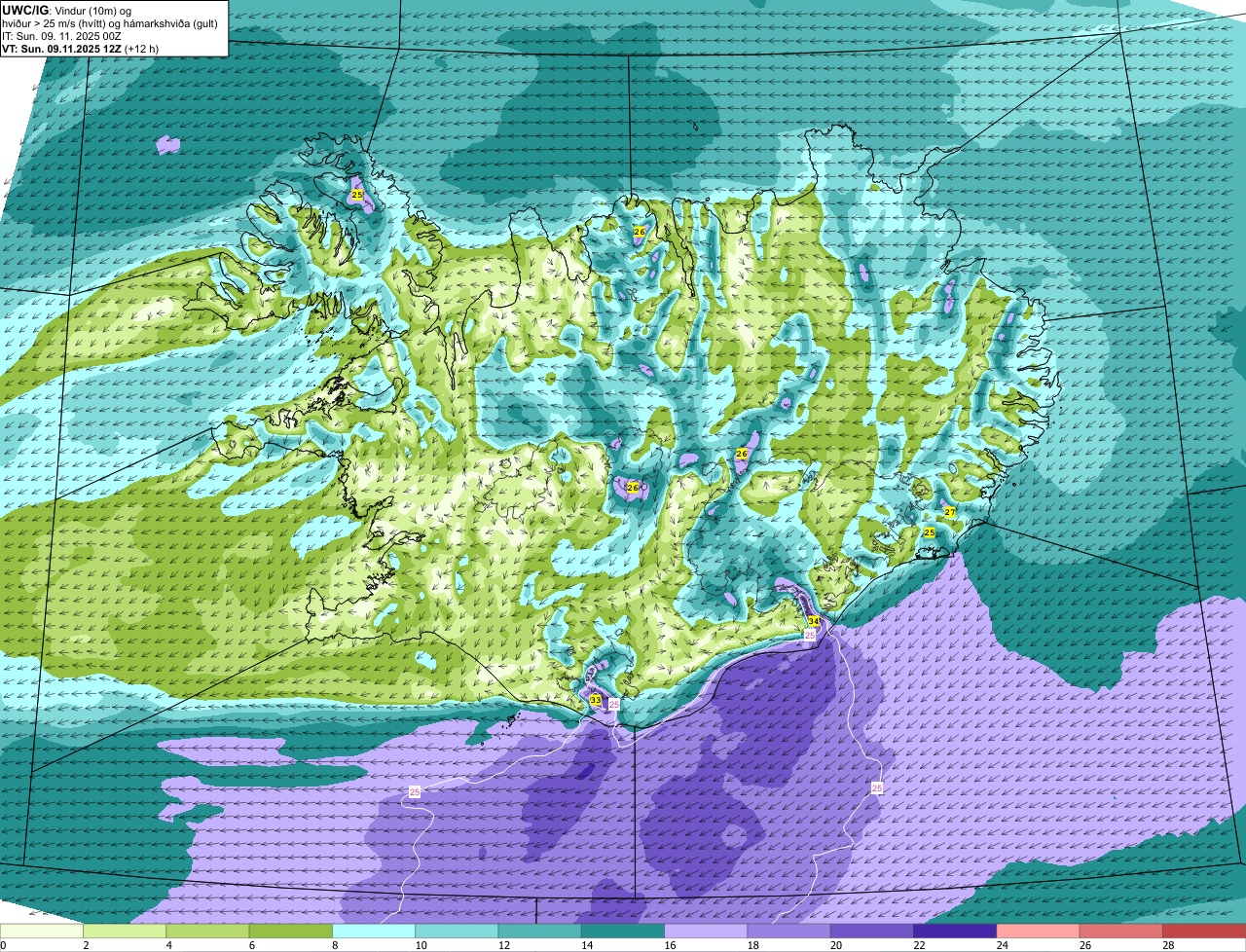Click the 20–22 m/s violet legend swatch
This screenshot has width=1246, height=952.
coord(872,931)
